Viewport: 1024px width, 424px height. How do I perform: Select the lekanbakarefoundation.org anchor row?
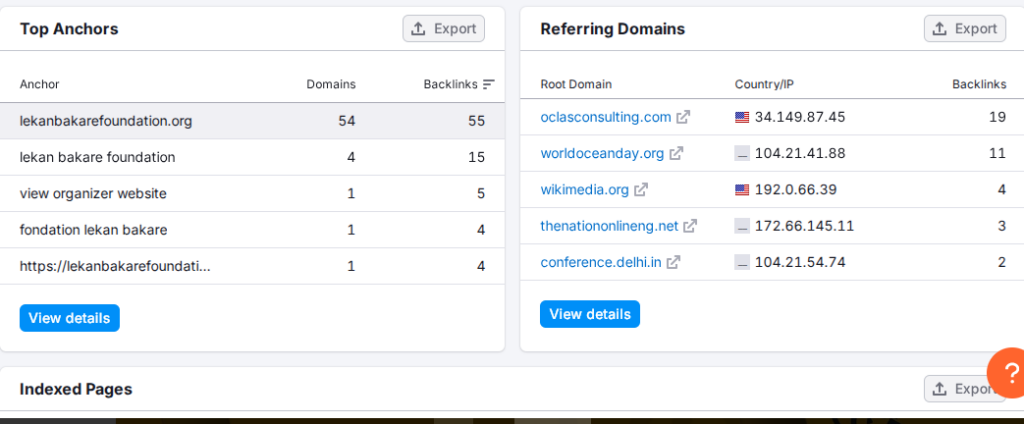tap(252, 121)
